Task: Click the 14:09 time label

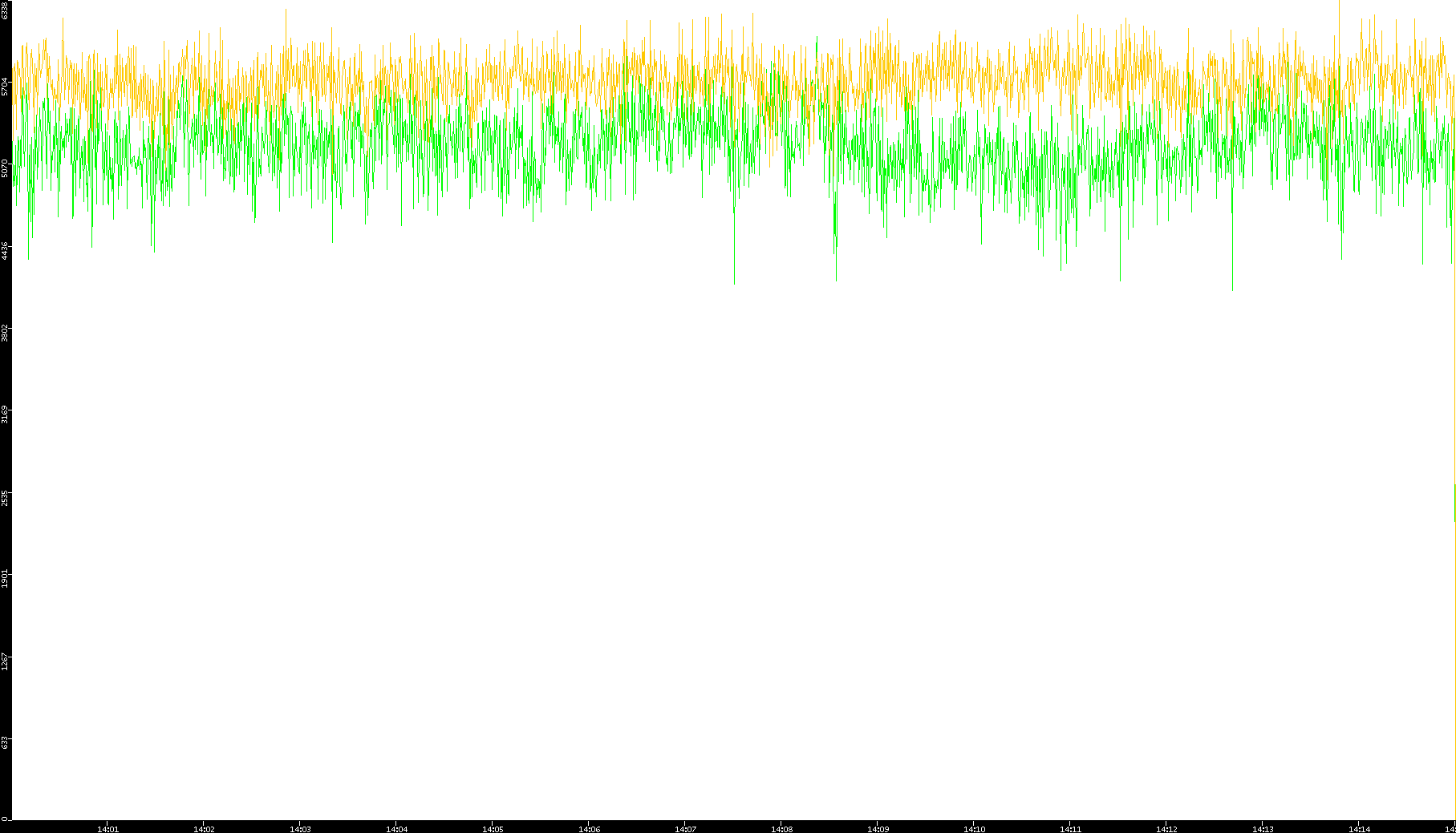Action: pos(878,829)
